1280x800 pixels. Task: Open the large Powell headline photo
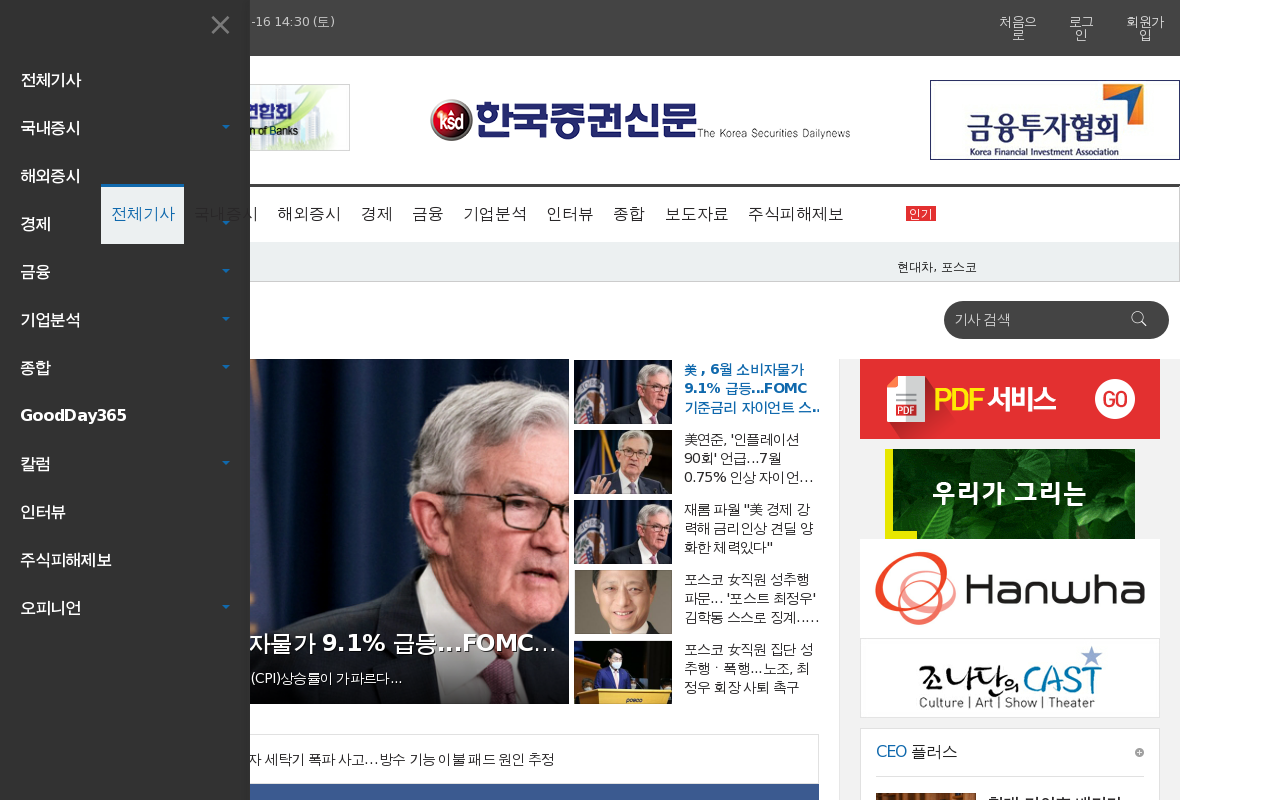pyautogui.click(x=409, y=531)
